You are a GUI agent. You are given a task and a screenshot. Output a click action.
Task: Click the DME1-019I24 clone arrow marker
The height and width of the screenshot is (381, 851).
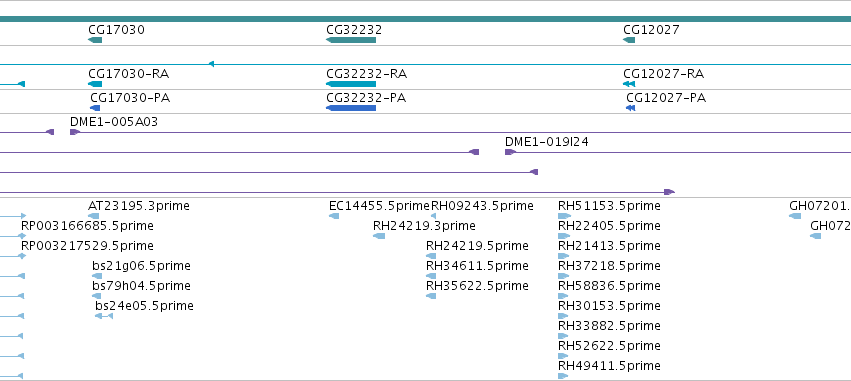pyautogui.click(x=510, y=152)
